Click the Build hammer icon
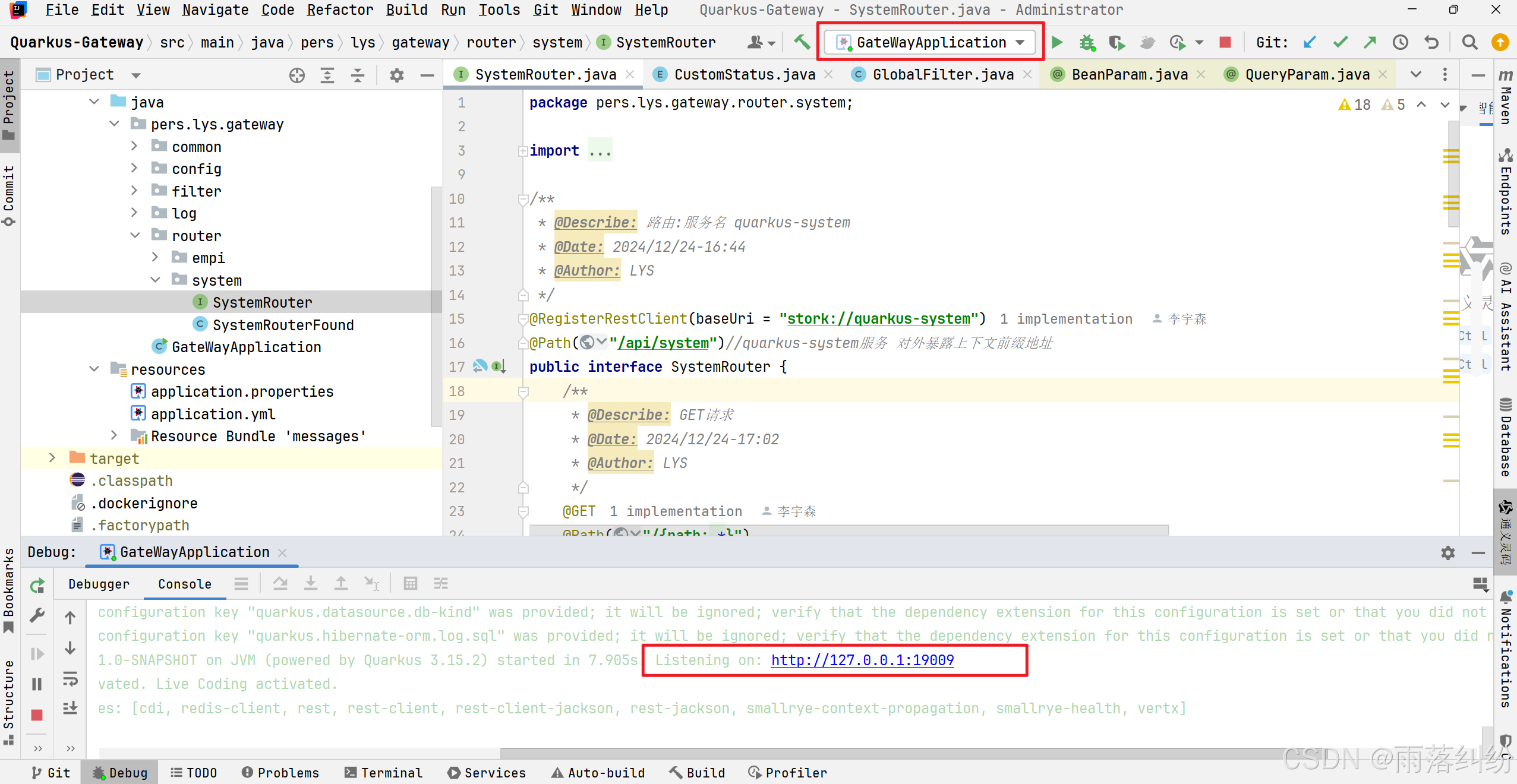 [802, 42]
